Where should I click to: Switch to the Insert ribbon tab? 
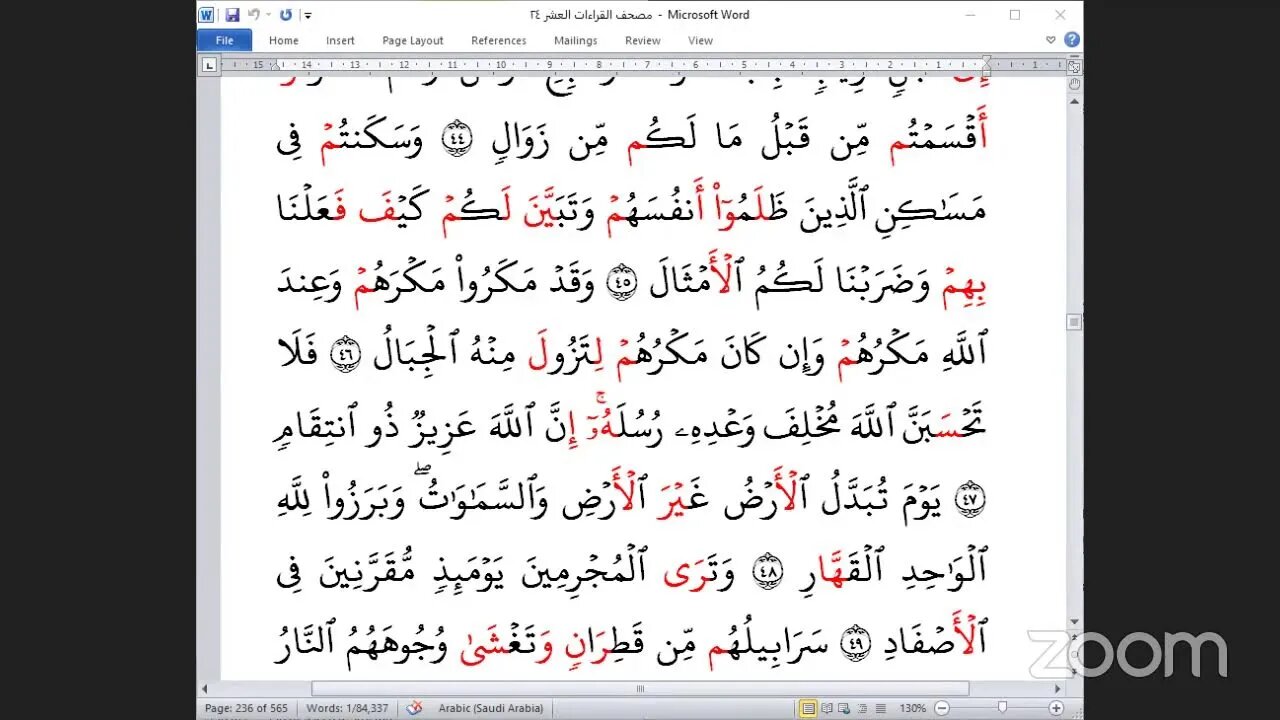(x=340, y=40)
